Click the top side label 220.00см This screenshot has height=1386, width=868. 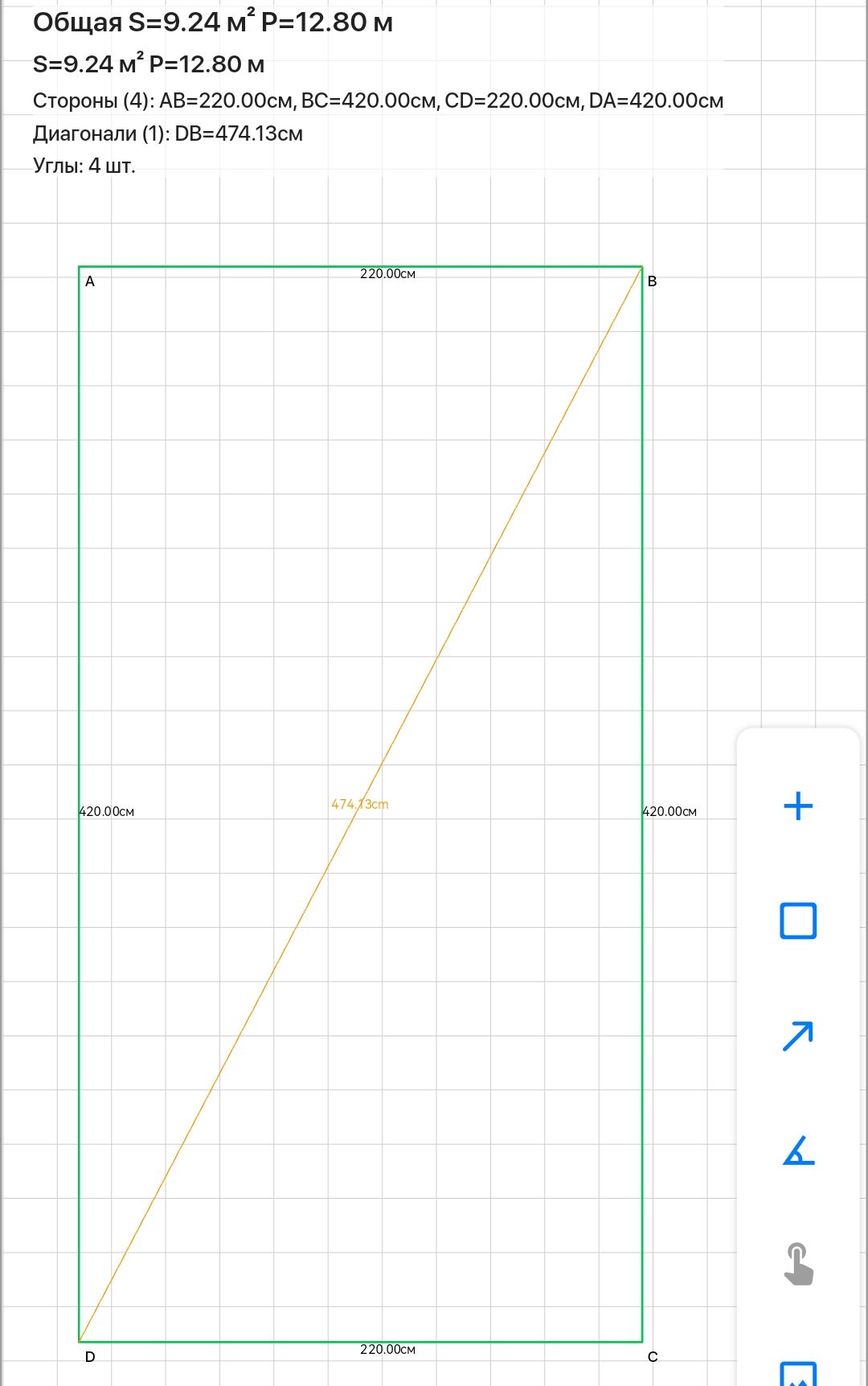click(x=387, y=274)
